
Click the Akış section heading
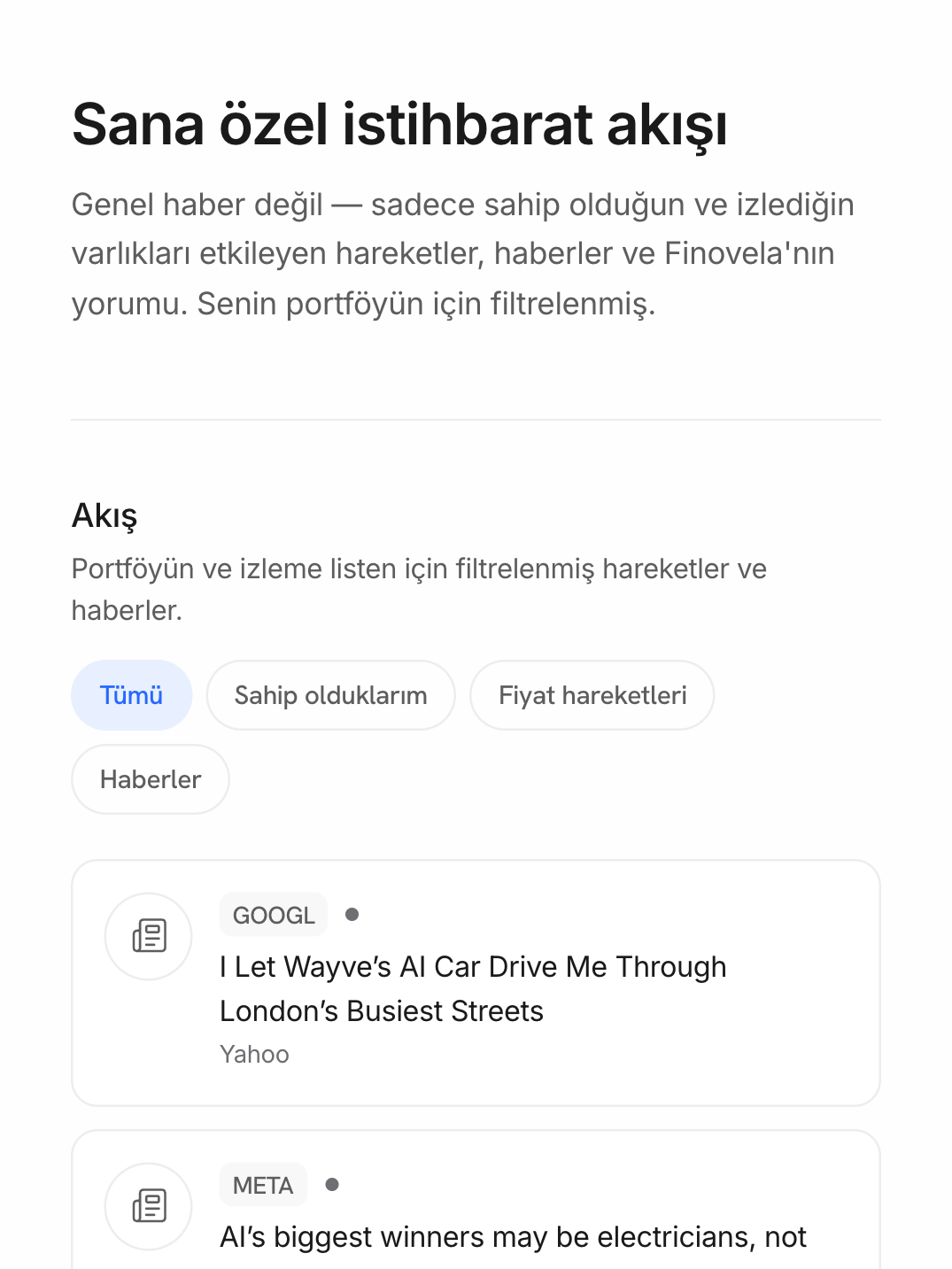tap(104, 515)
